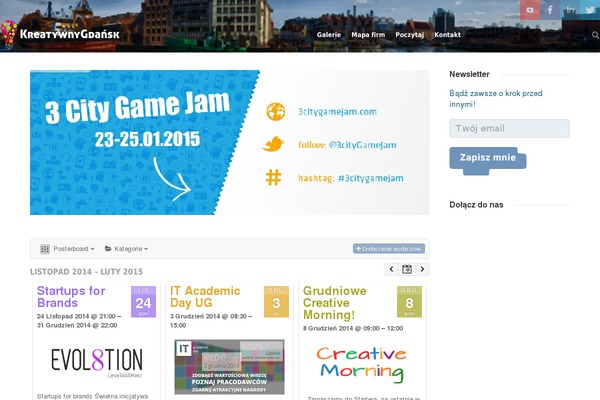The image size is (600, 400).
Task: Expand the Kategorie filter dropdown
Action: tap(126, 249)
